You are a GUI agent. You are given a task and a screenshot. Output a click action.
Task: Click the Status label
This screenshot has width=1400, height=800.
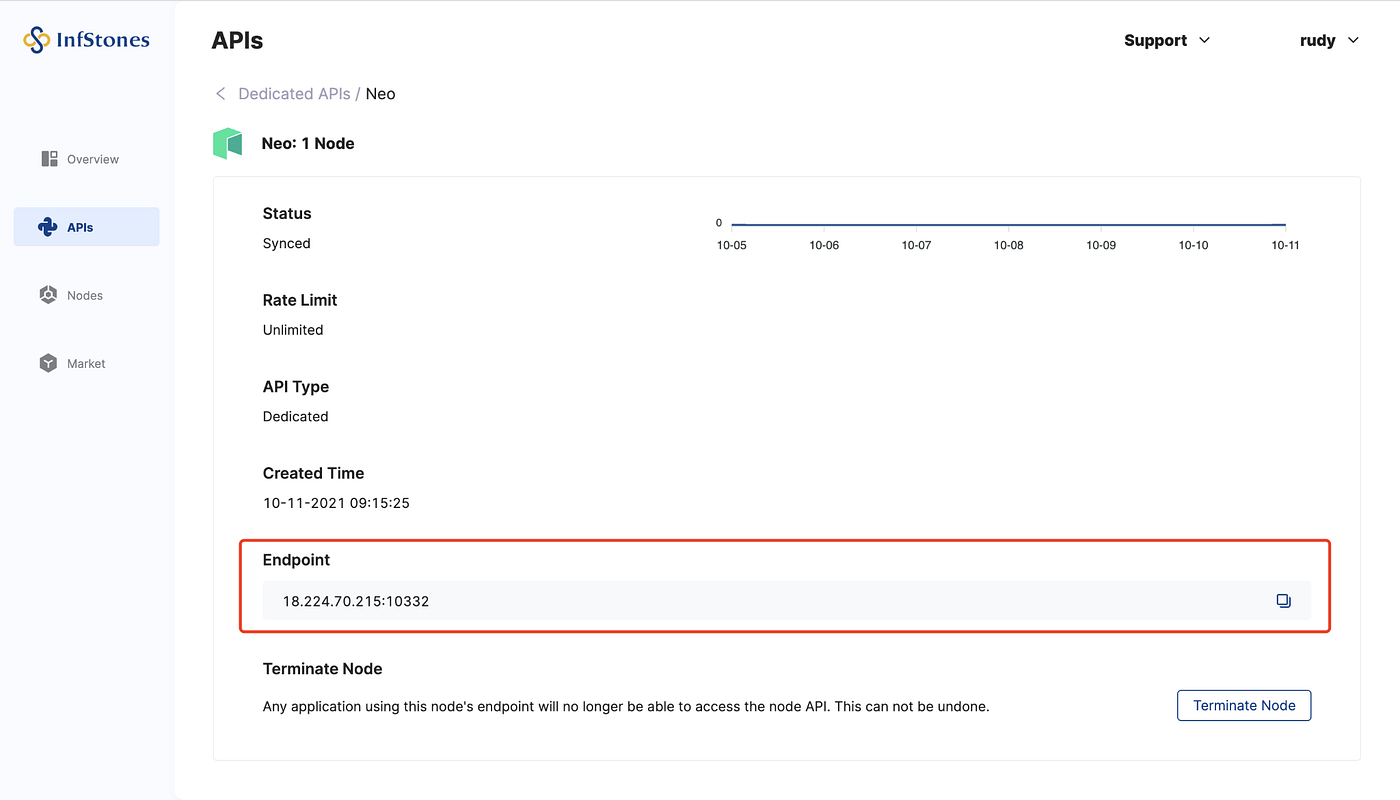pyautogui.click(x=287, y=213)
